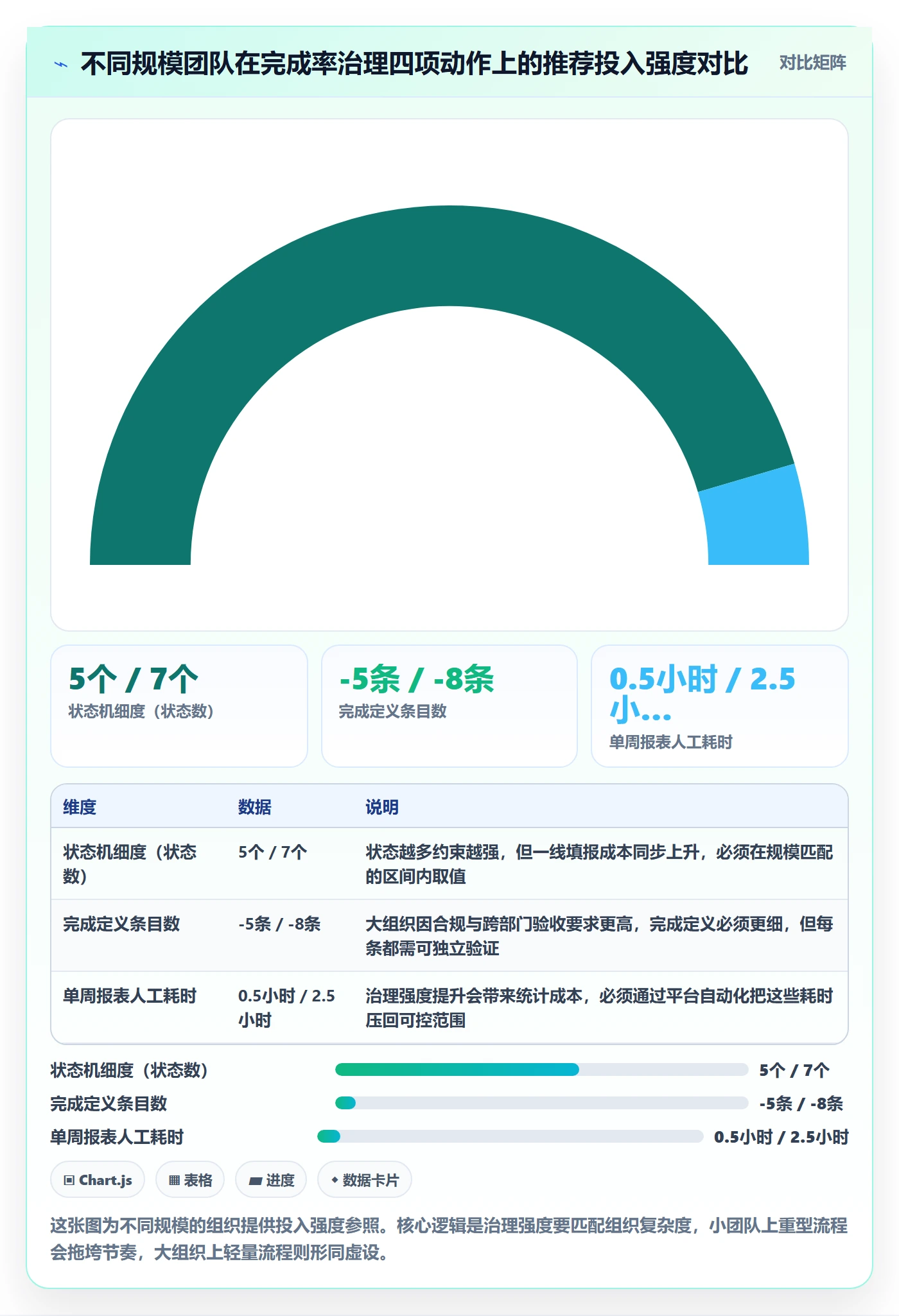Click the main title 不同规模团队…强度对比
Viewport: 899px width, 1316px height.
(414, 64)
